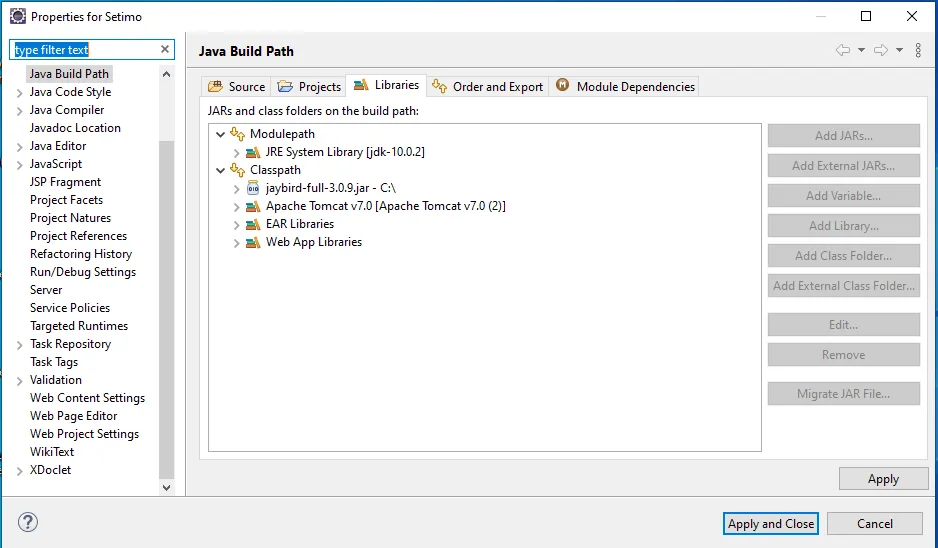Collapse the Classpath tree node
The height and width of the screenshot is (548, 938).
click(x=220, y=170)
